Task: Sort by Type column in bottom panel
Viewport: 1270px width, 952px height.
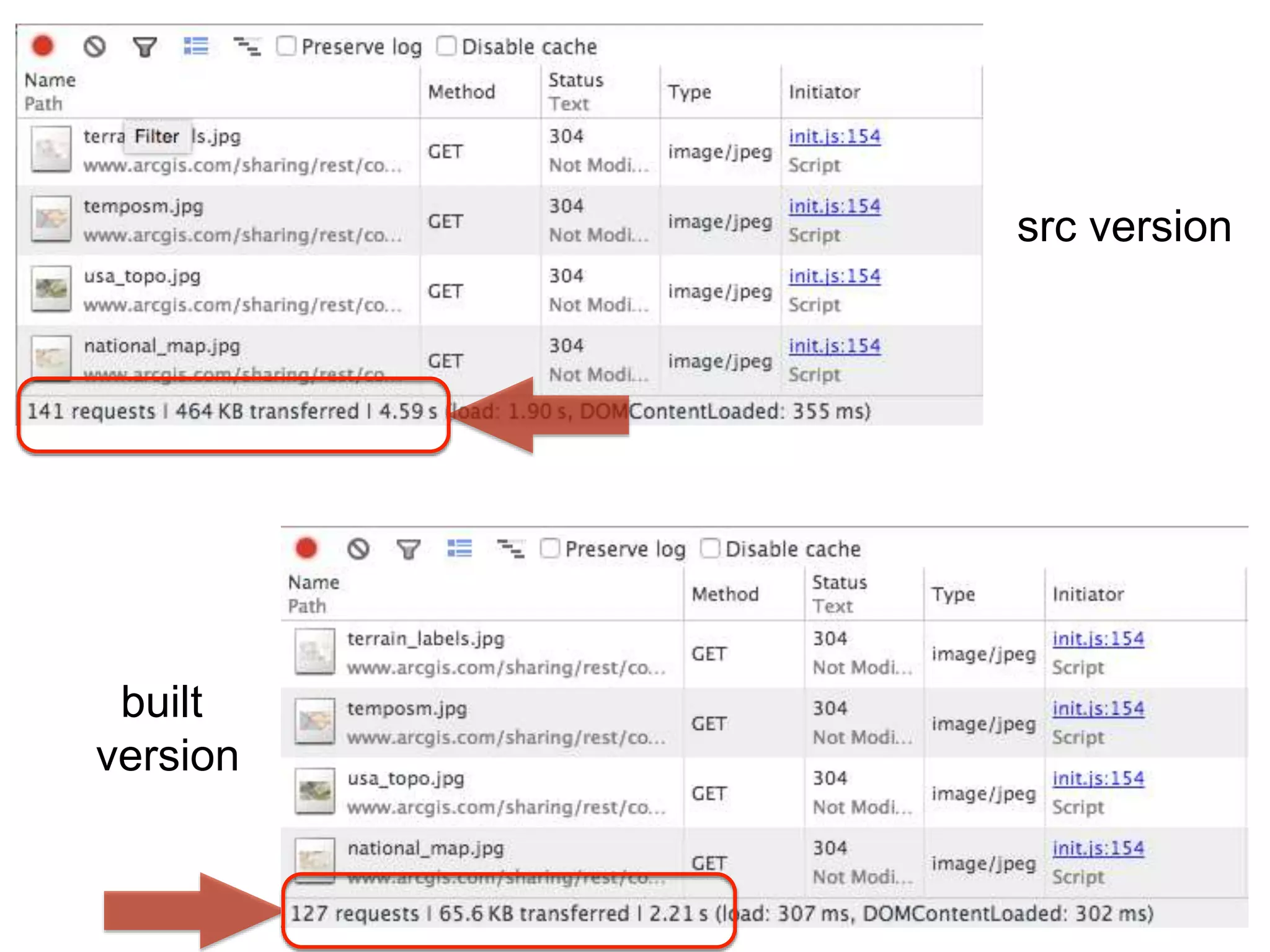Action: 953,594
